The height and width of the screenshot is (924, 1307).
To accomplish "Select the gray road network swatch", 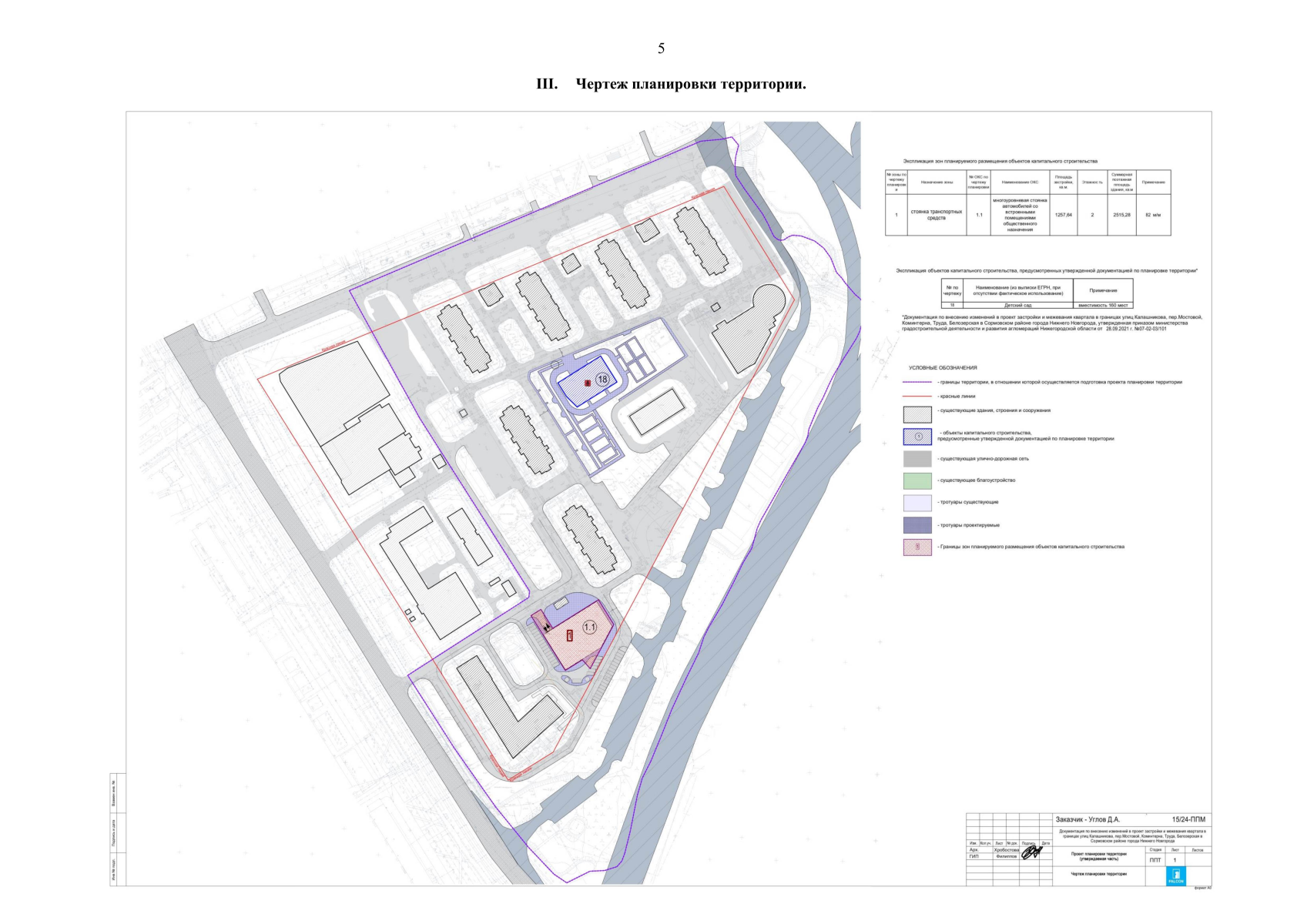I will coord(917,459).
